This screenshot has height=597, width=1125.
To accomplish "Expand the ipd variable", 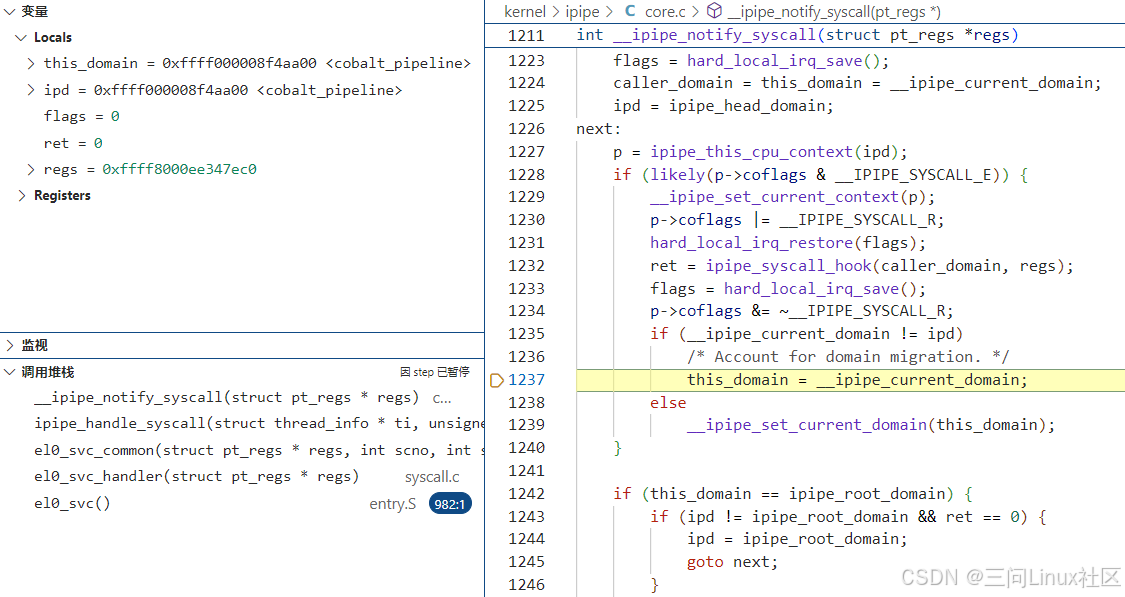I will click(30, 90).
